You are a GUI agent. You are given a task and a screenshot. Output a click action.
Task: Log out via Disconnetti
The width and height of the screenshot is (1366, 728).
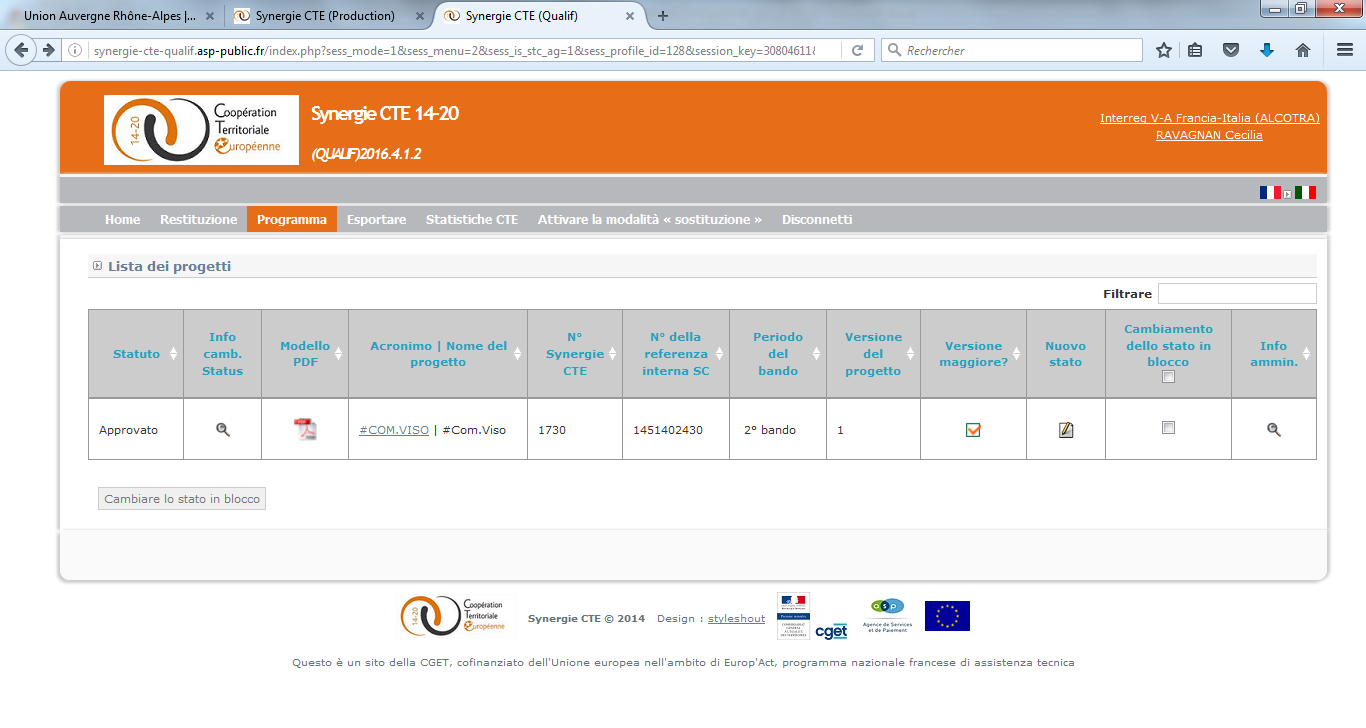817,219
